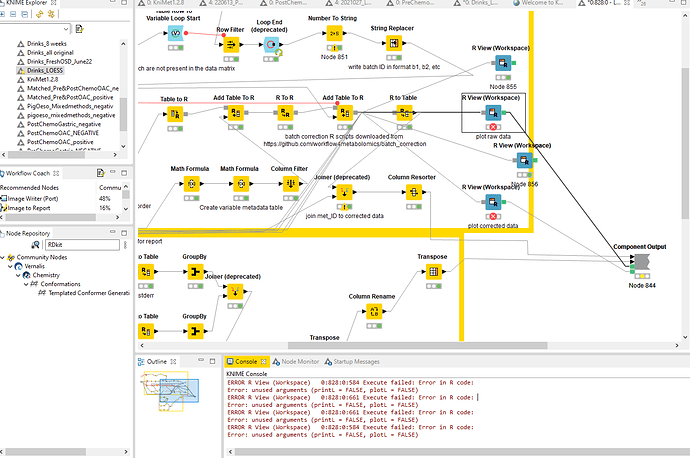This screenshot has width=690, height=458.
Task: Maximize the Node Repository panel
Action: click(124, 232)
